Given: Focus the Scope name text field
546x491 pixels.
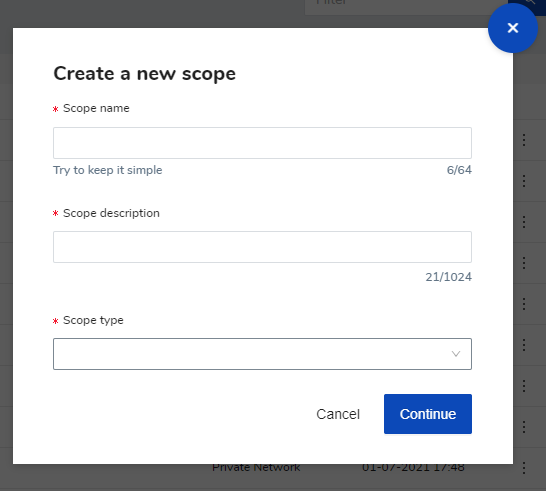Looking at the screenshot, I should (262, 143).
